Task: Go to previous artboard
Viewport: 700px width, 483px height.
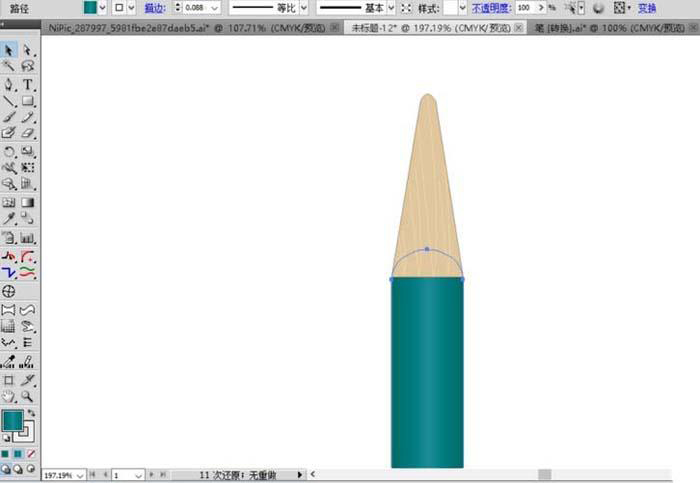Action: point(105,475)
